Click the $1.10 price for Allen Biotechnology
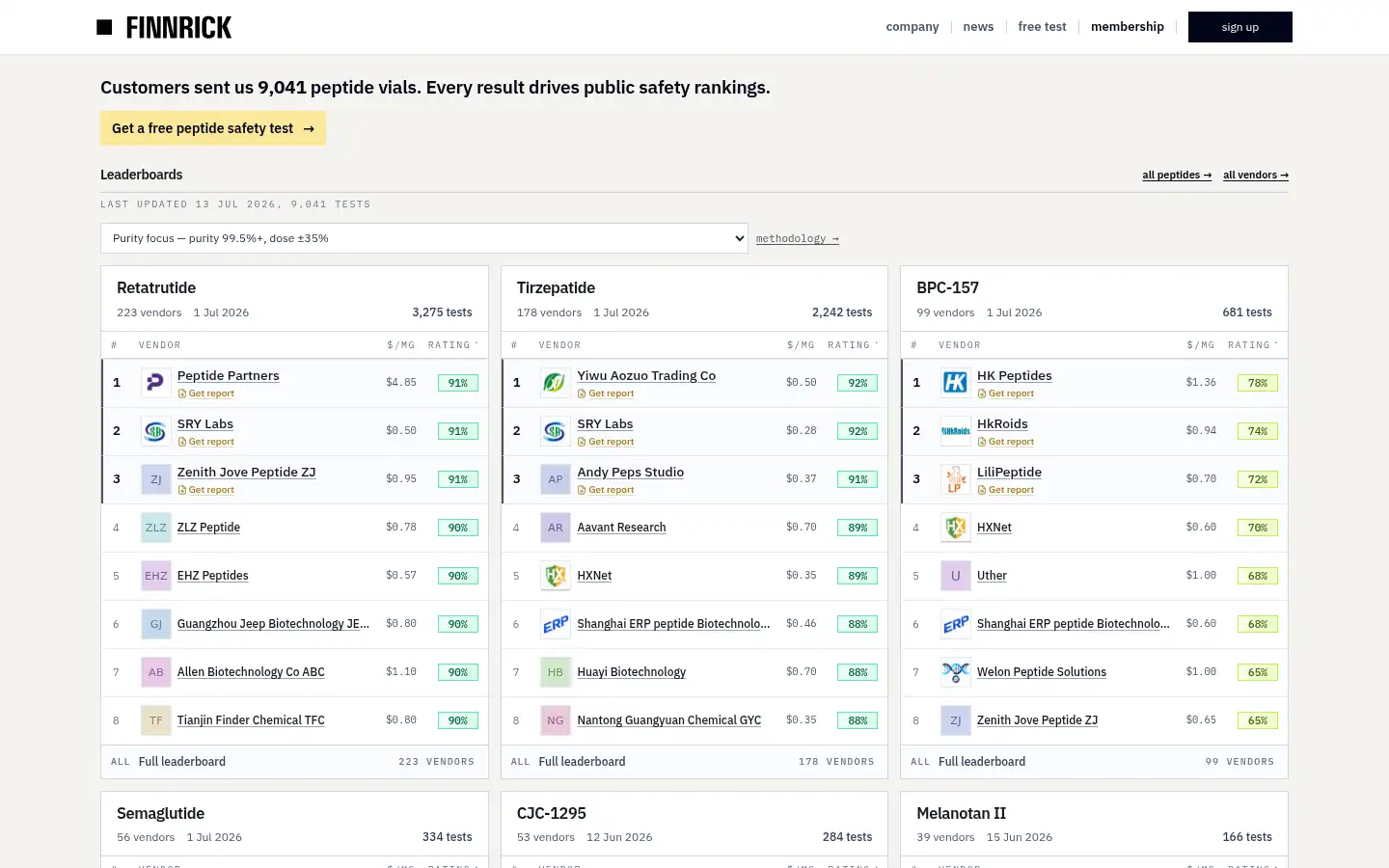This screenshot has width=1389, height=868. click(x=401, y=672)
